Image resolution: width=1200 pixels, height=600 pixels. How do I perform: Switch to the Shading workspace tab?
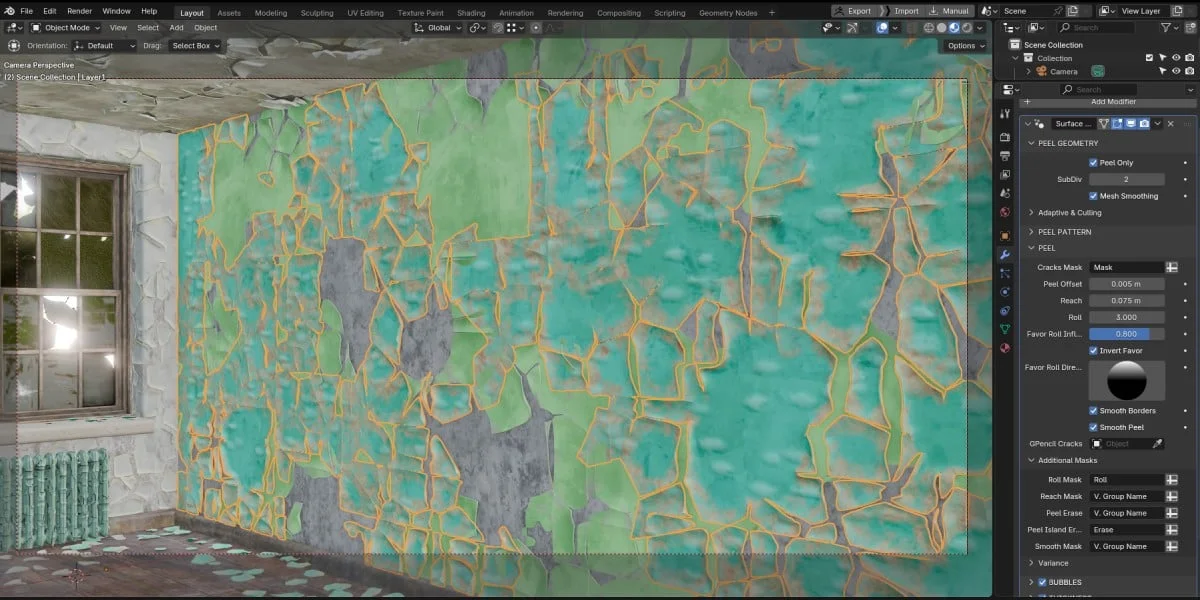click(x=469, y=12)
